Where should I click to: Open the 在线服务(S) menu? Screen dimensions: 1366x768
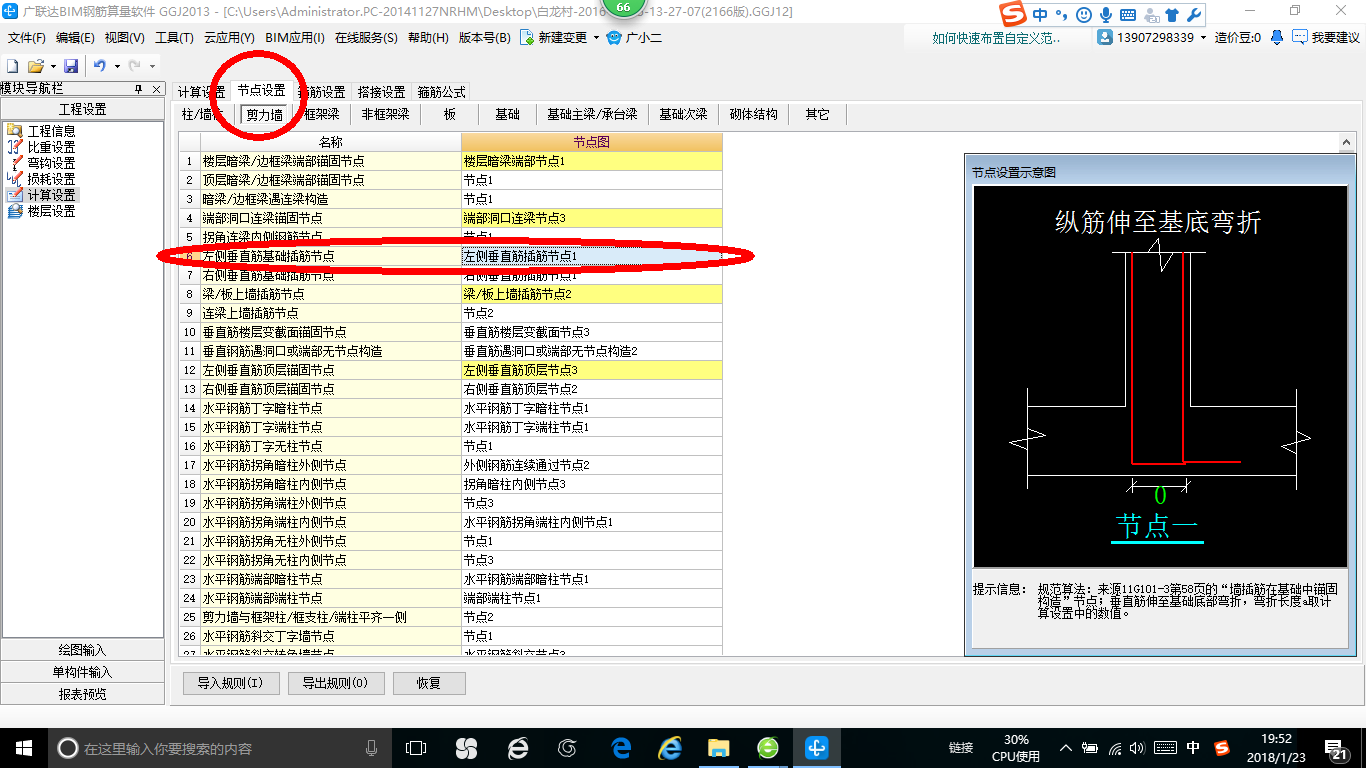click(366, 38)
